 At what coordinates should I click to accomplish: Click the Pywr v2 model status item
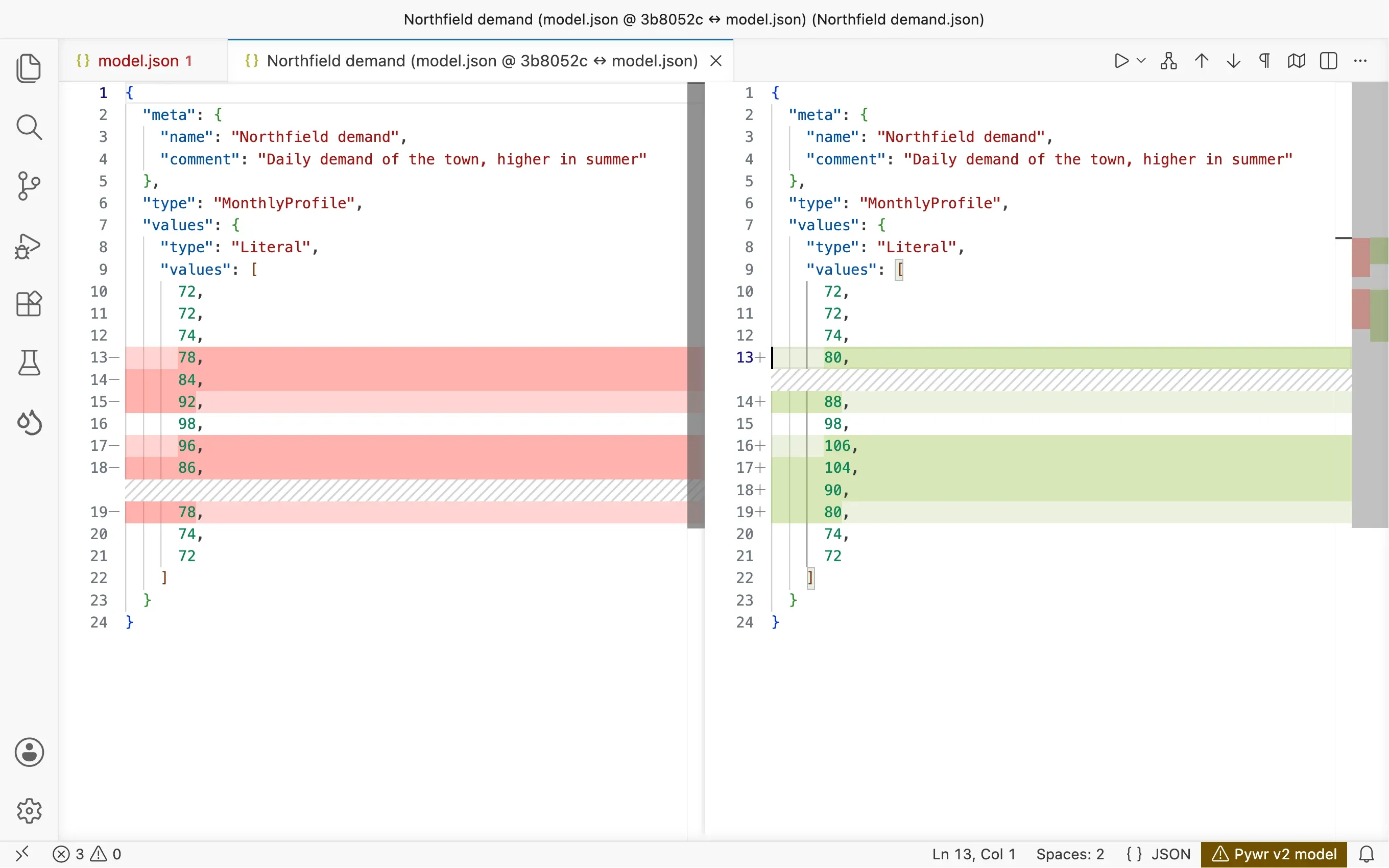tap(1274, 854)
